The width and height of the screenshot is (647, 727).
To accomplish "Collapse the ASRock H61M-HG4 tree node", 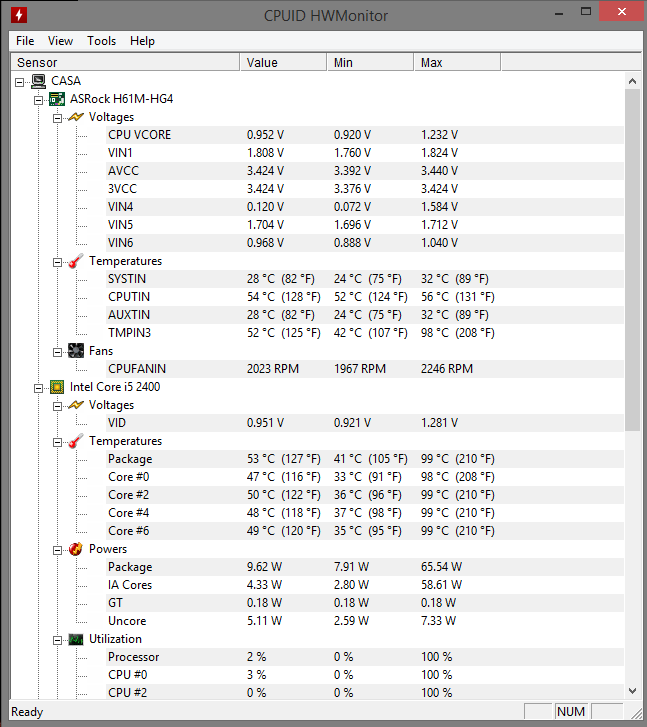I will tap(38, 100).
